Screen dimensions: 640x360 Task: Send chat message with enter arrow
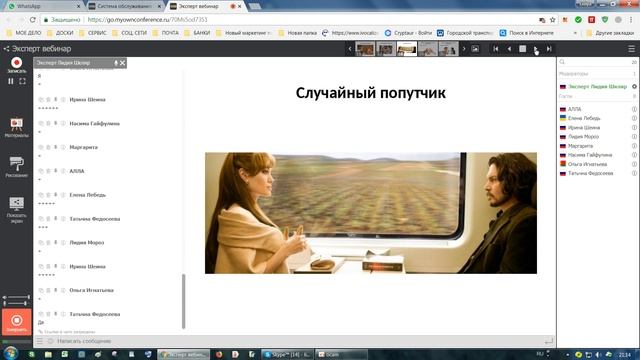coord(549,341)
